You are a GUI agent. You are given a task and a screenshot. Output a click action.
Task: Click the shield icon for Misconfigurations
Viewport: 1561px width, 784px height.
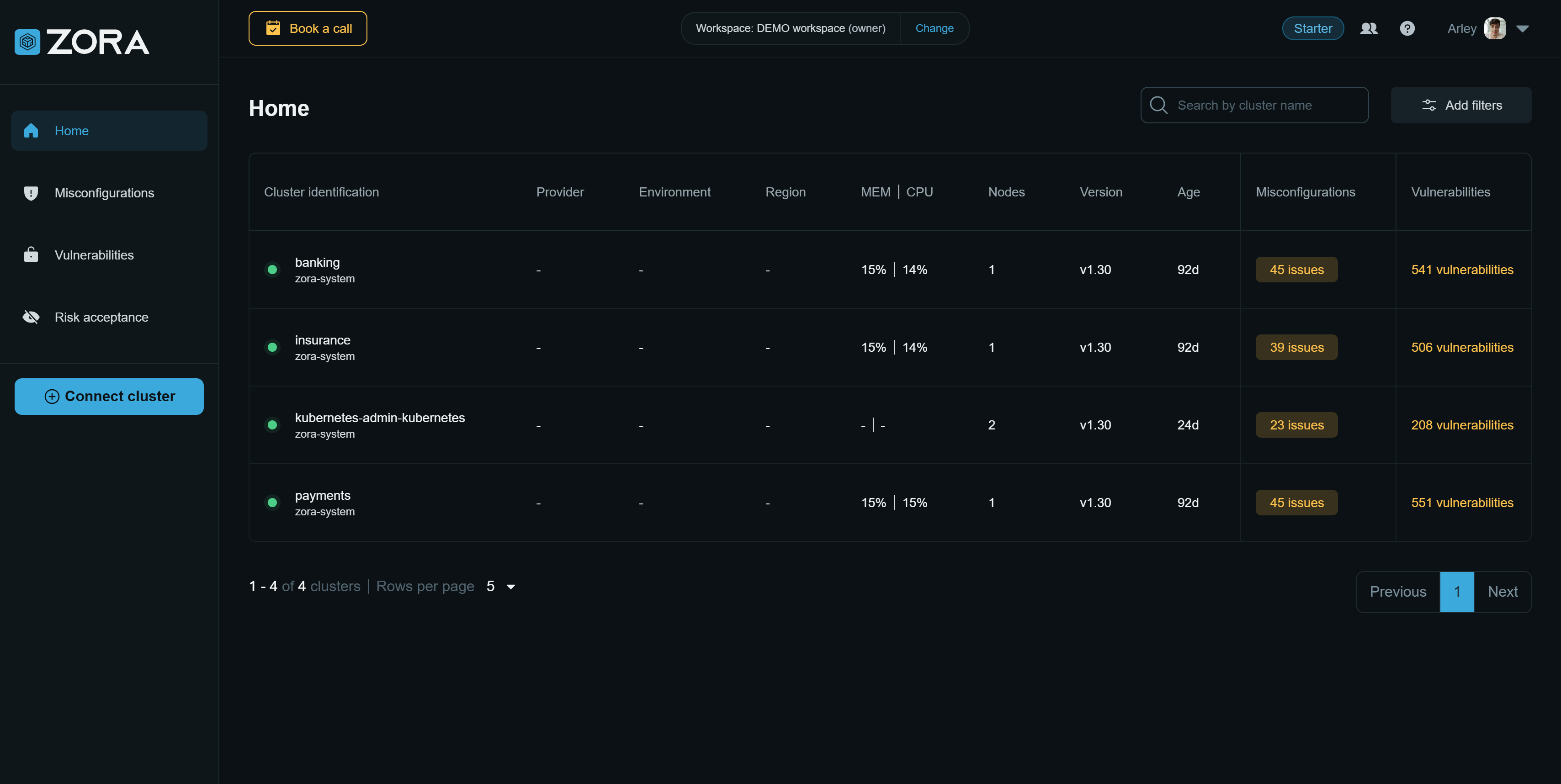(x=31, y=193)
